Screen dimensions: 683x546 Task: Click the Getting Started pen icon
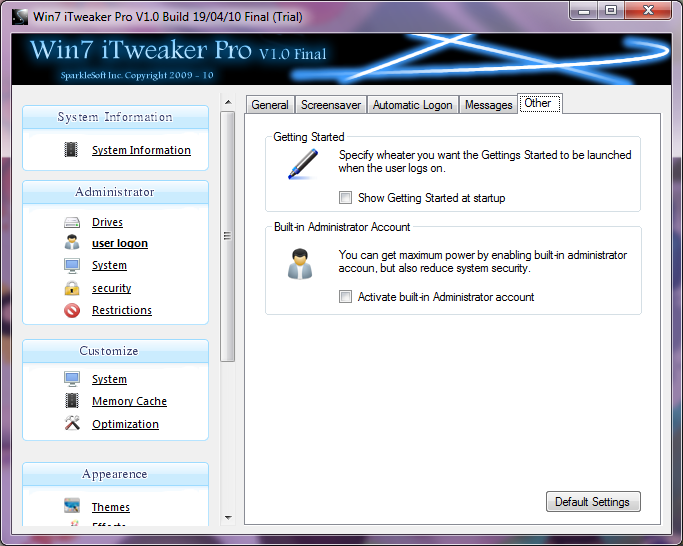click(303, 164)
